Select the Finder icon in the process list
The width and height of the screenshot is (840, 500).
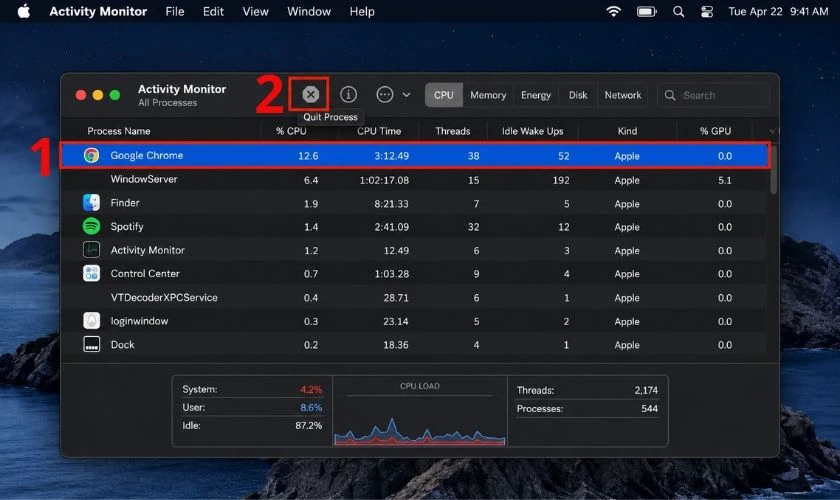point(91,203)
